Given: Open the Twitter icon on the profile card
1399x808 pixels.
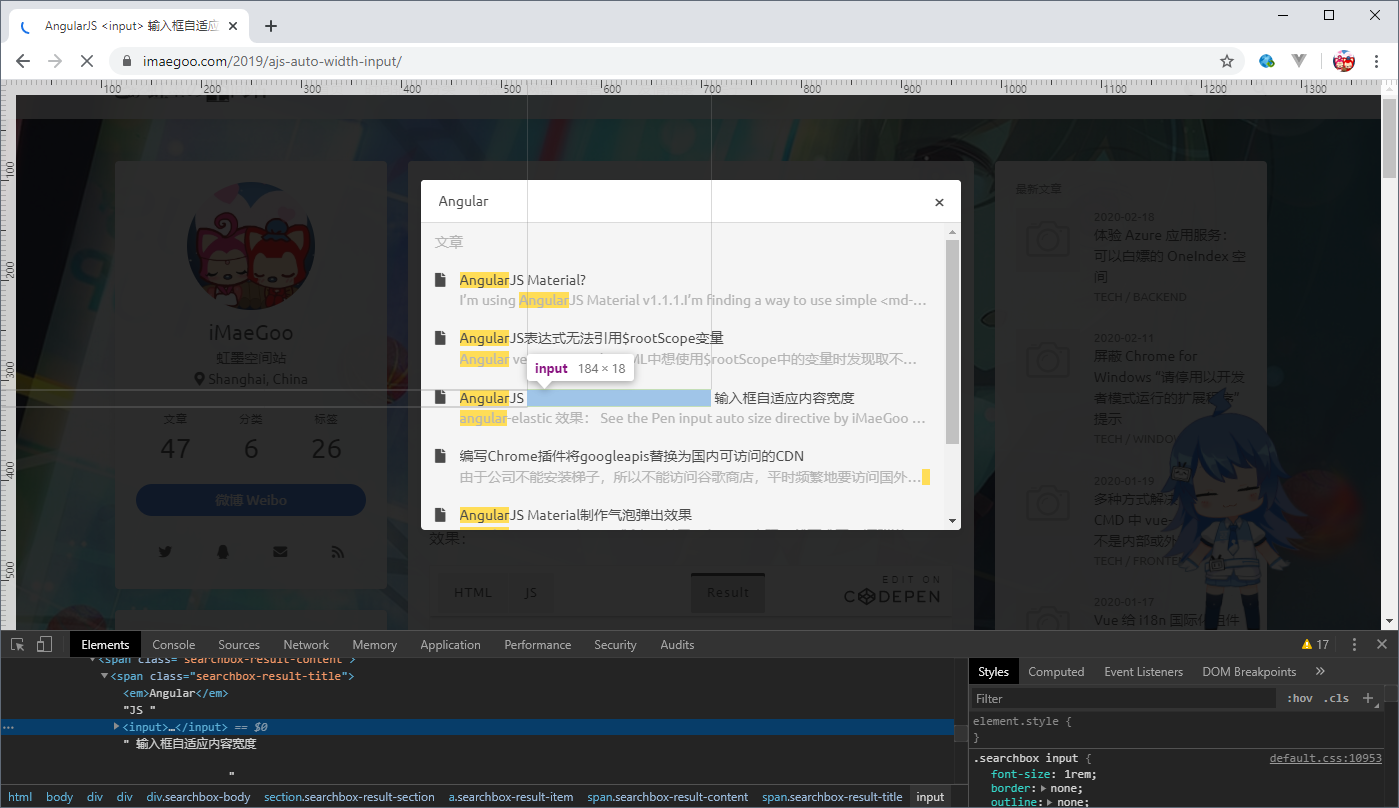Looking at the screenshot, I should coord(165,551).
